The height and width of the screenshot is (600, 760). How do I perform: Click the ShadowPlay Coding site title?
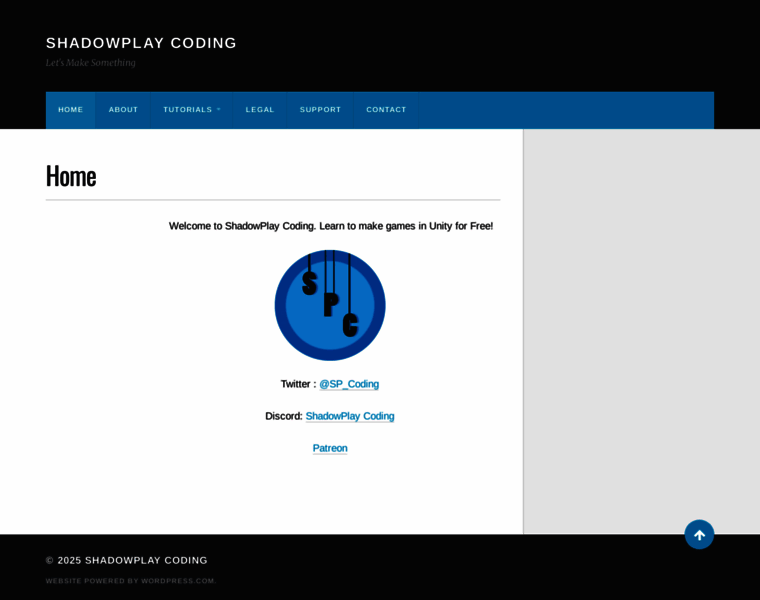(x=141, y=43)
